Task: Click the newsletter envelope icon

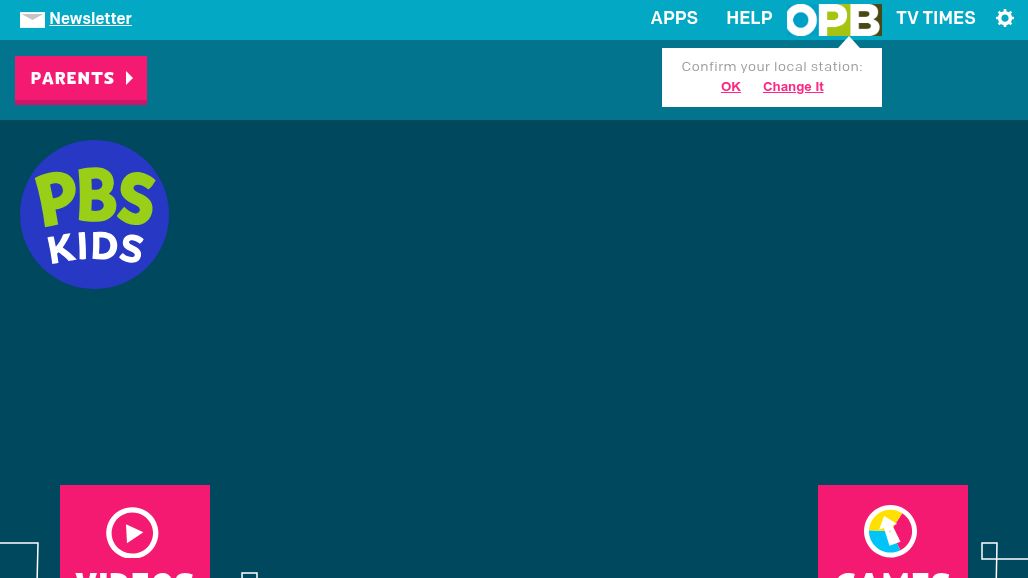Action: 32,20
